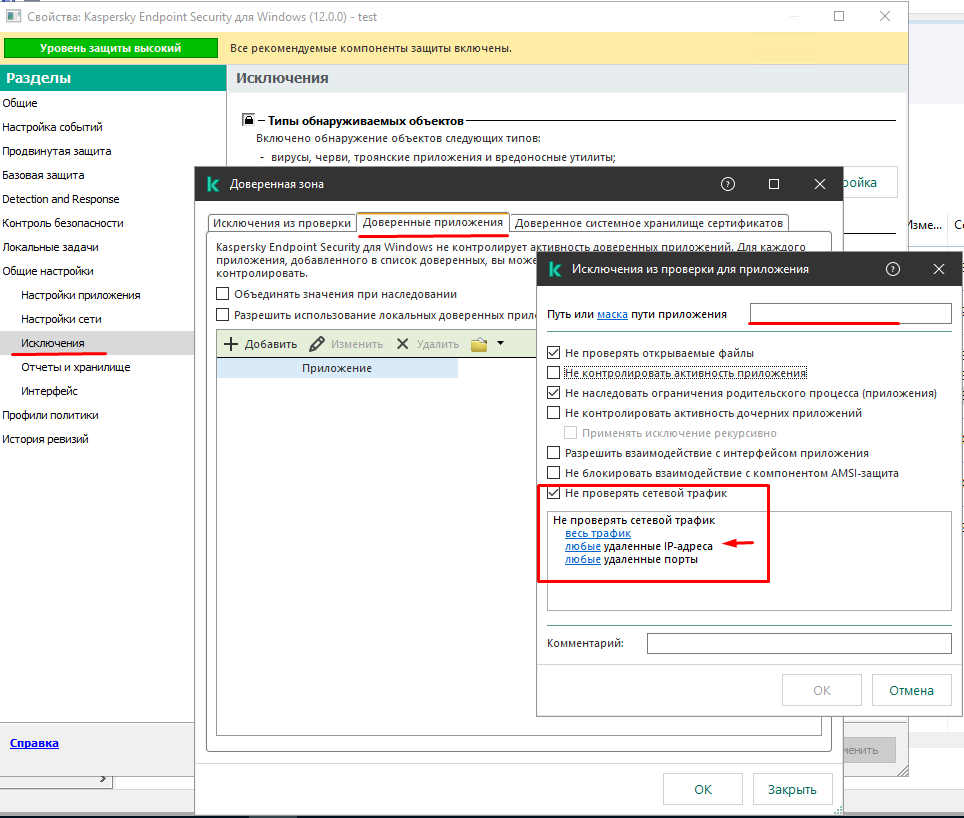
Task: Enable Не контролировать активность дочерних приложений
Action: (x=554, y=413)
